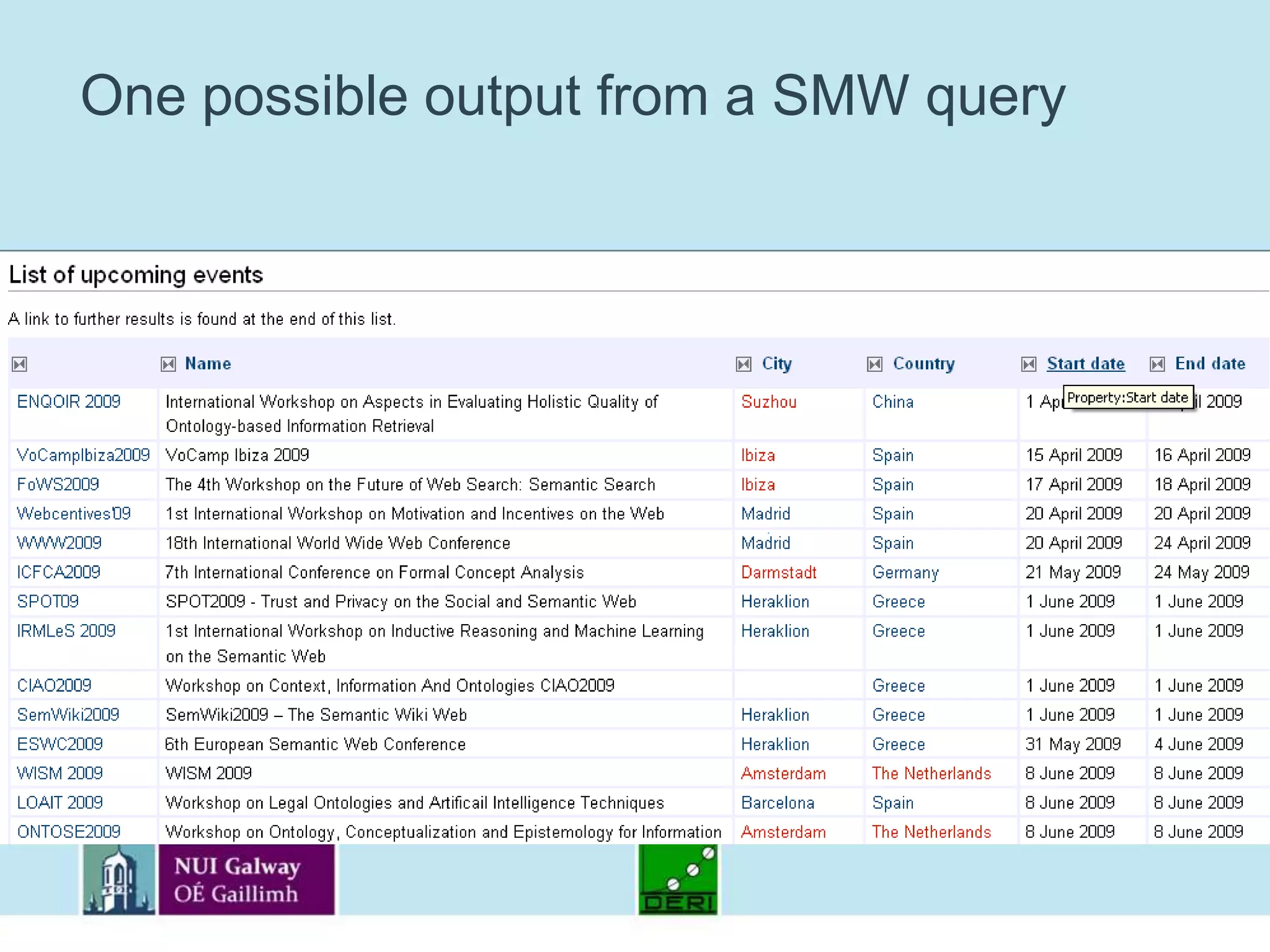
Task: Sort table by the first column icon
Action: click(x=19, y=364)
